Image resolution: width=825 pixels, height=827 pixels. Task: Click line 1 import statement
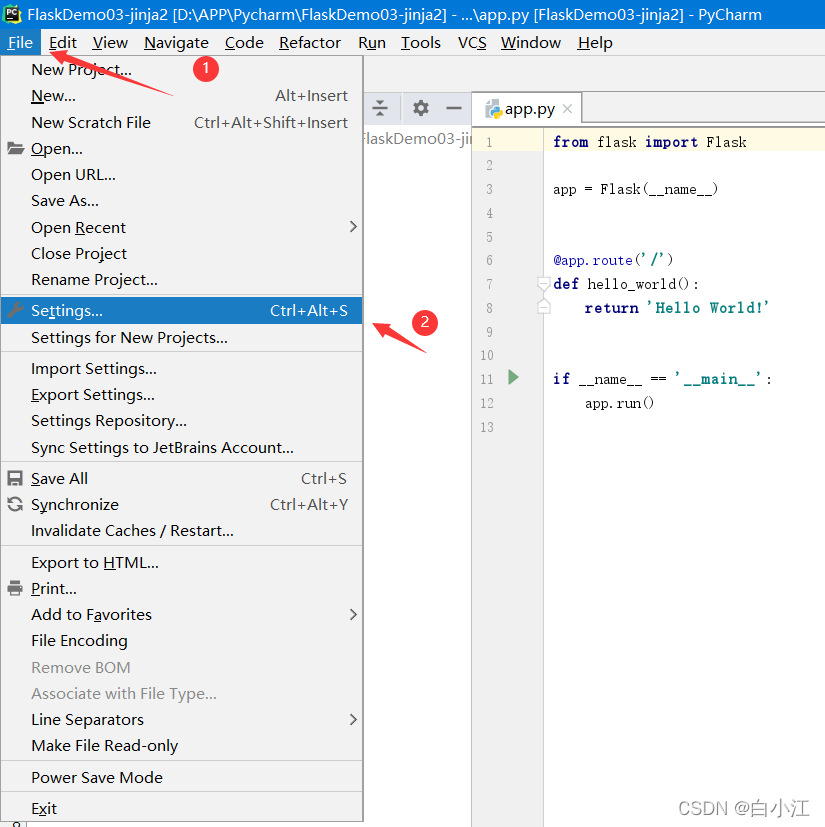(650, 142)
